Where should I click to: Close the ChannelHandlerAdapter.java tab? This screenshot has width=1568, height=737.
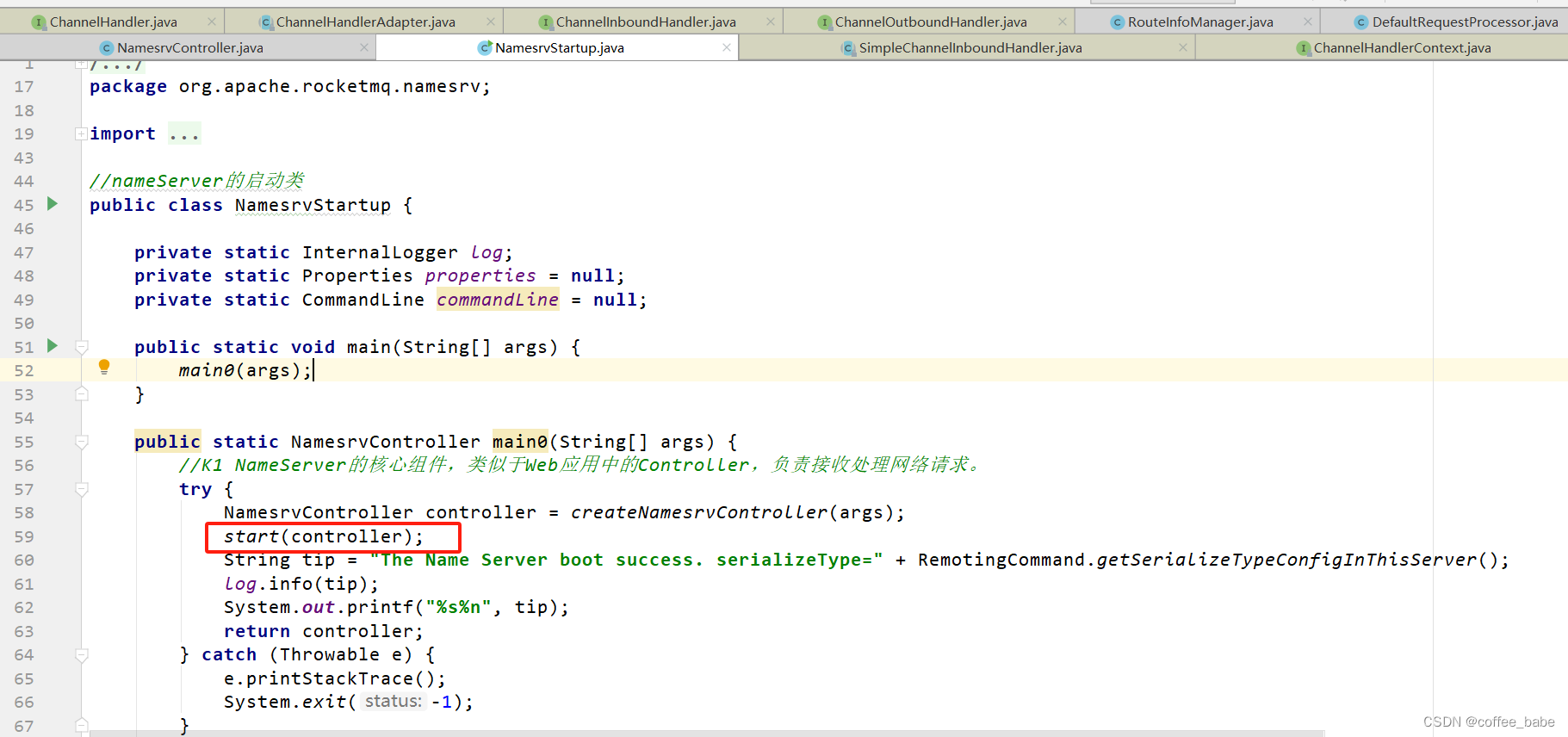point(491,22)
